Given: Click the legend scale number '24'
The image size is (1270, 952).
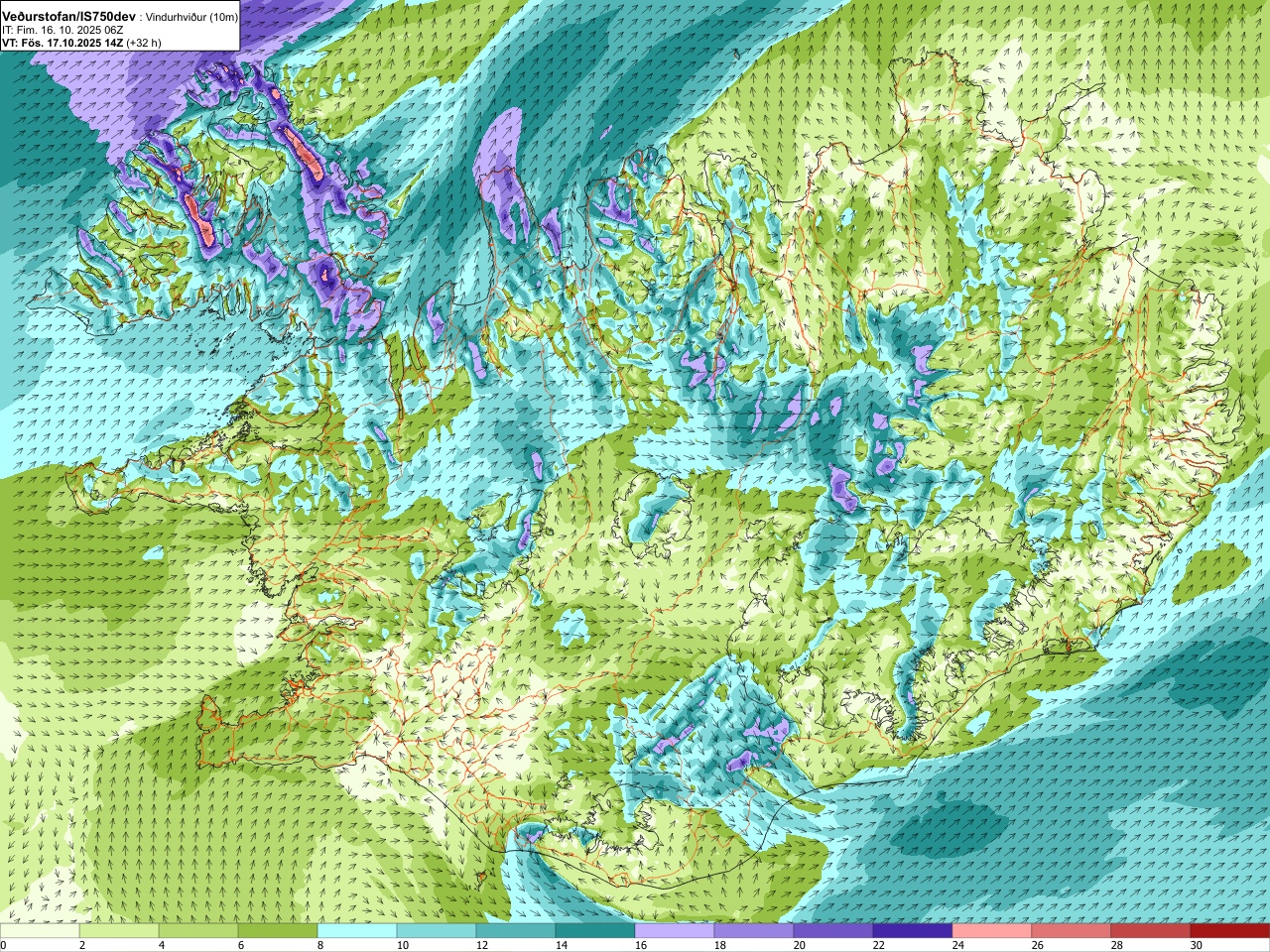Looking at the screenshot, I should [x=958, y=945].
